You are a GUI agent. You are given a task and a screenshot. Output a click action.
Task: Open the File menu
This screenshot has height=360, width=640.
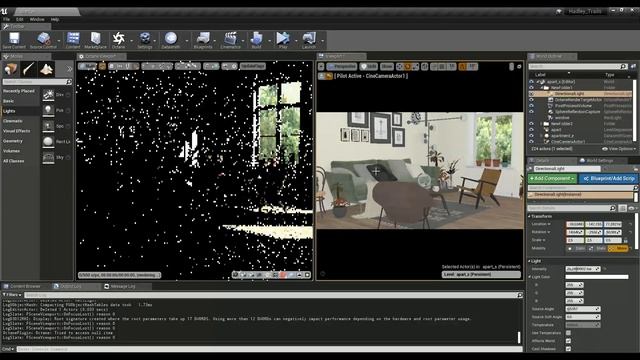coord(7,19)
